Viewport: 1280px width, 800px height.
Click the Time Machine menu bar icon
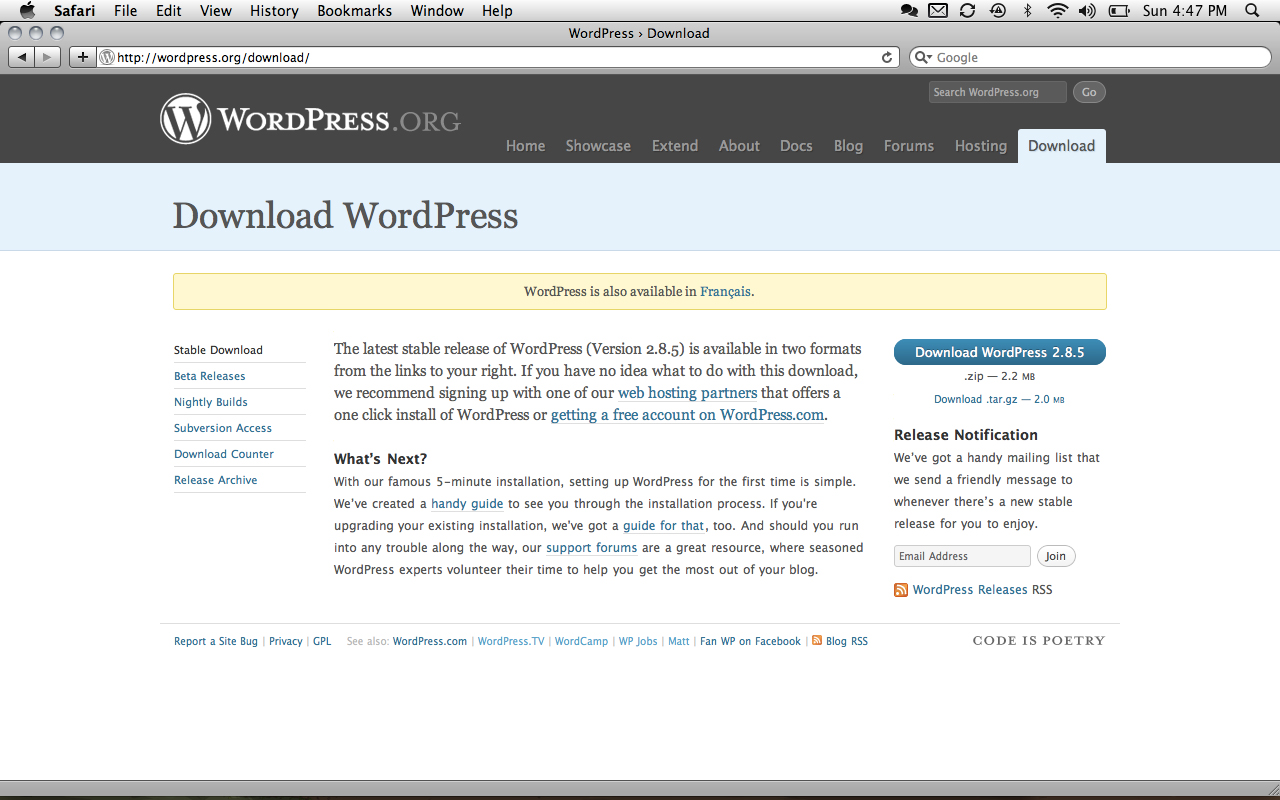click(997, 11)
